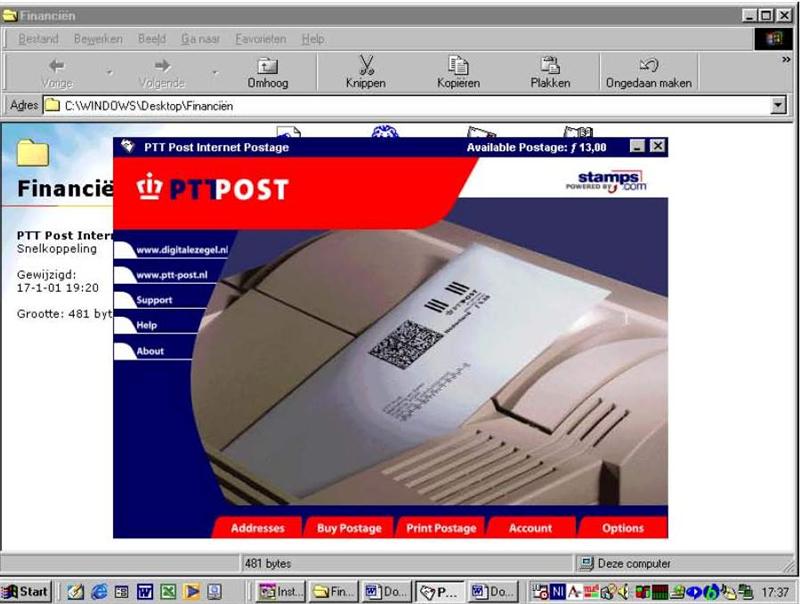The height and width of the screenshot is (604, 800).
Task: Click the large Financiën folder icon
Action: (x=33, y=153)
